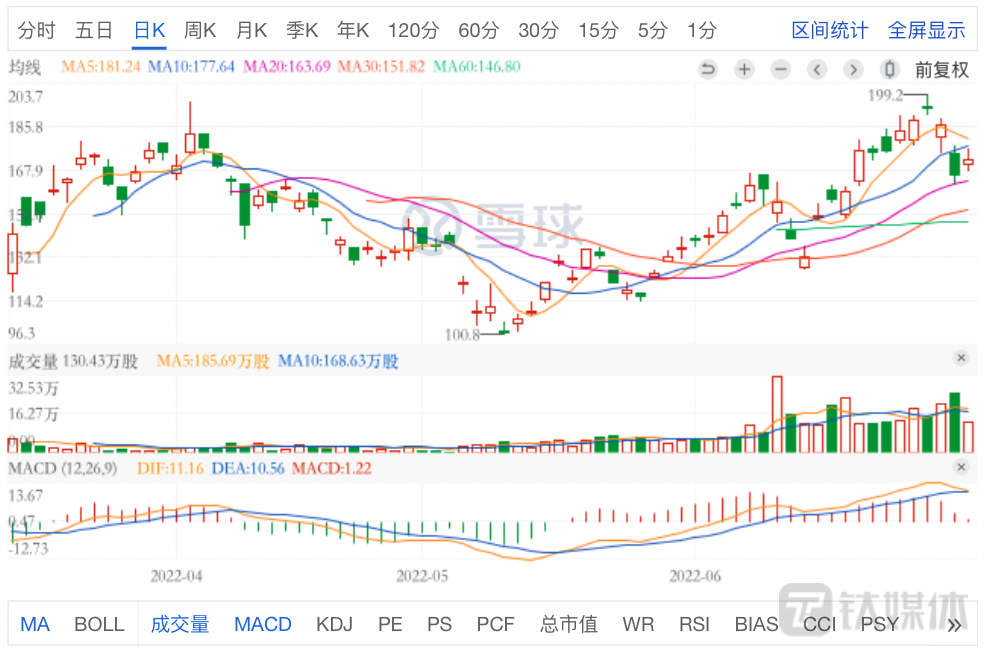Viewport: 986px width, 655px height.
Task: Disable the MA moving average overlay
Action: (35, 624)
